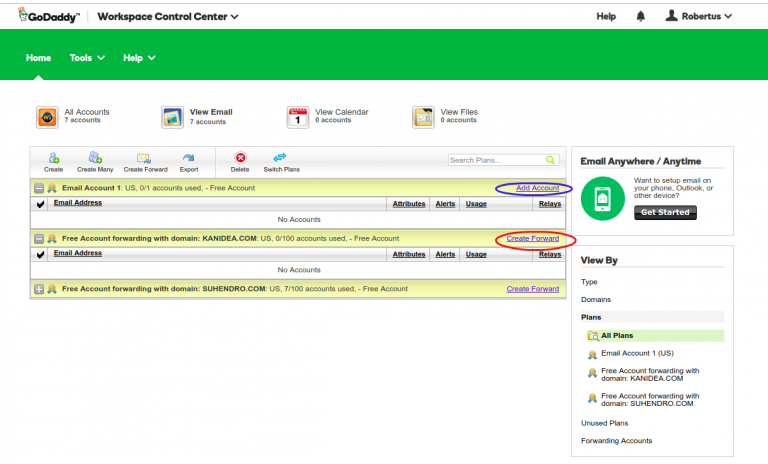Open the Robertus user account dropdown
This screenshot has width=768, height=464.
699,17
